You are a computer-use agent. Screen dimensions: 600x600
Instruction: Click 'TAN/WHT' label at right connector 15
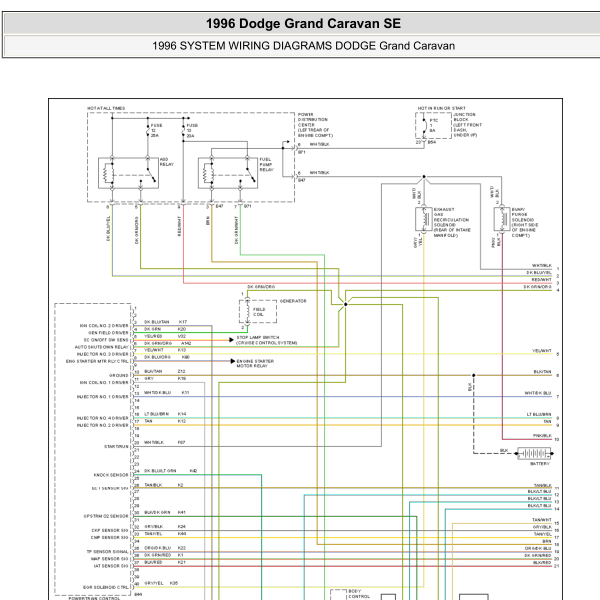coord(542,520)
